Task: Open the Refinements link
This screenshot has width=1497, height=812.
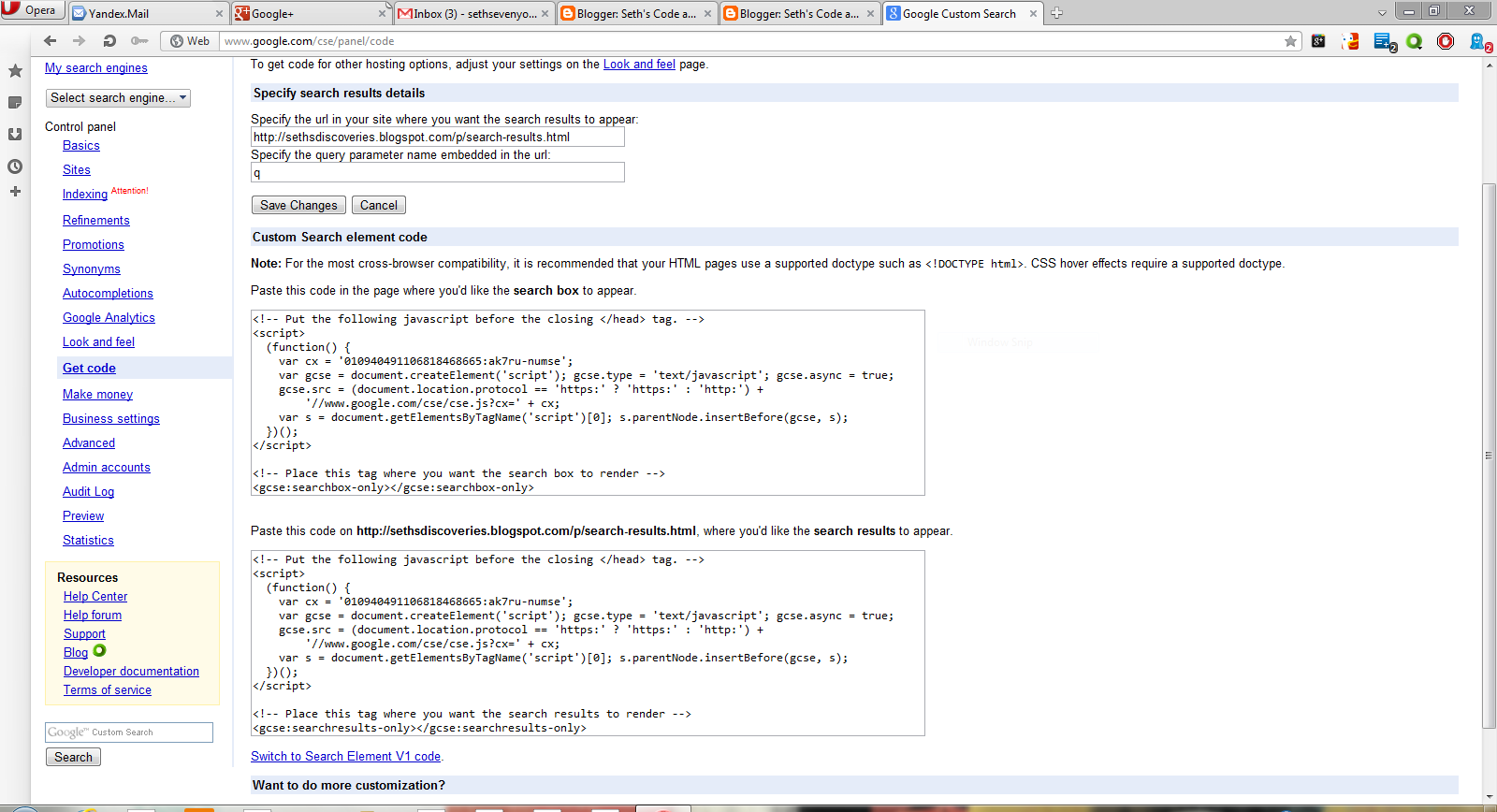Action: tap(96, 221)
